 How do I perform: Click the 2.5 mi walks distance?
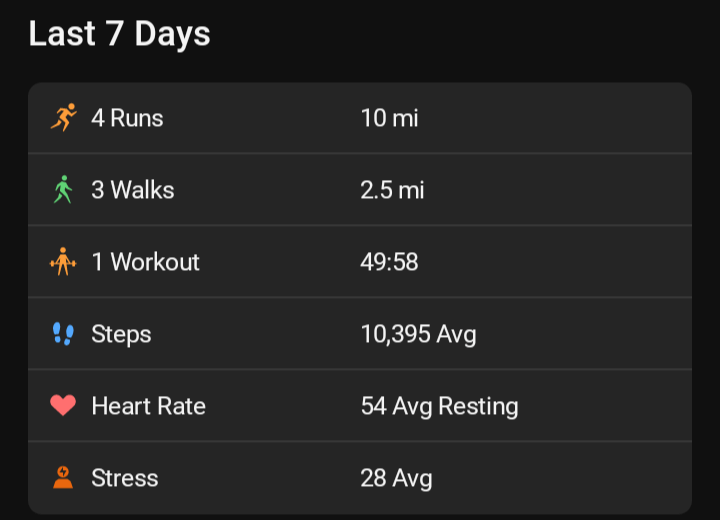pyautogui.click(x=392, y=190)
